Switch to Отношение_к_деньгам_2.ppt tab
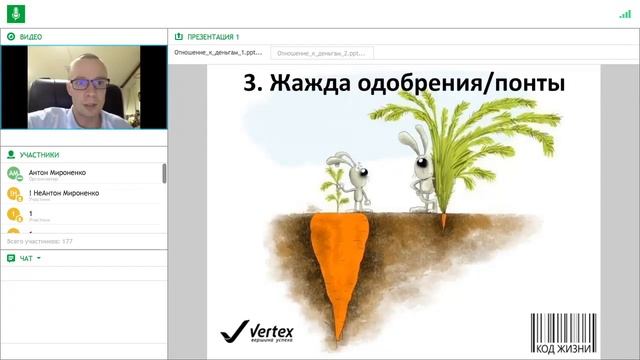Viewport: 640px width, 360px height. pos(322,53)
